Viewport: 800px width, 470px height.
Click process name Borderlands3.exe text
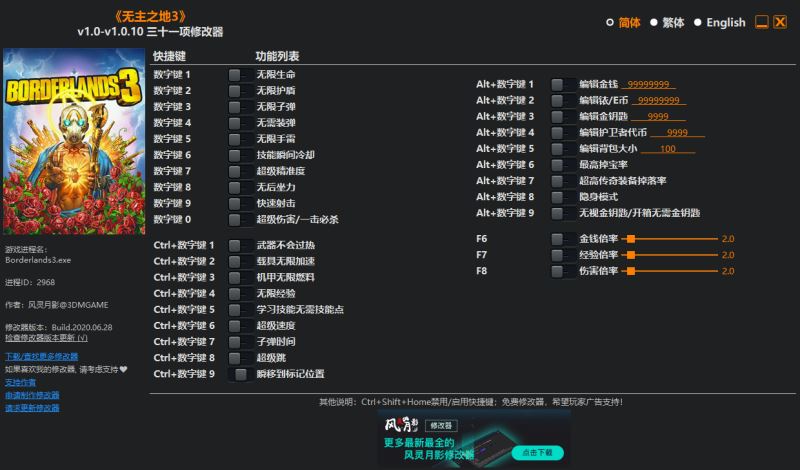point(38,260)
